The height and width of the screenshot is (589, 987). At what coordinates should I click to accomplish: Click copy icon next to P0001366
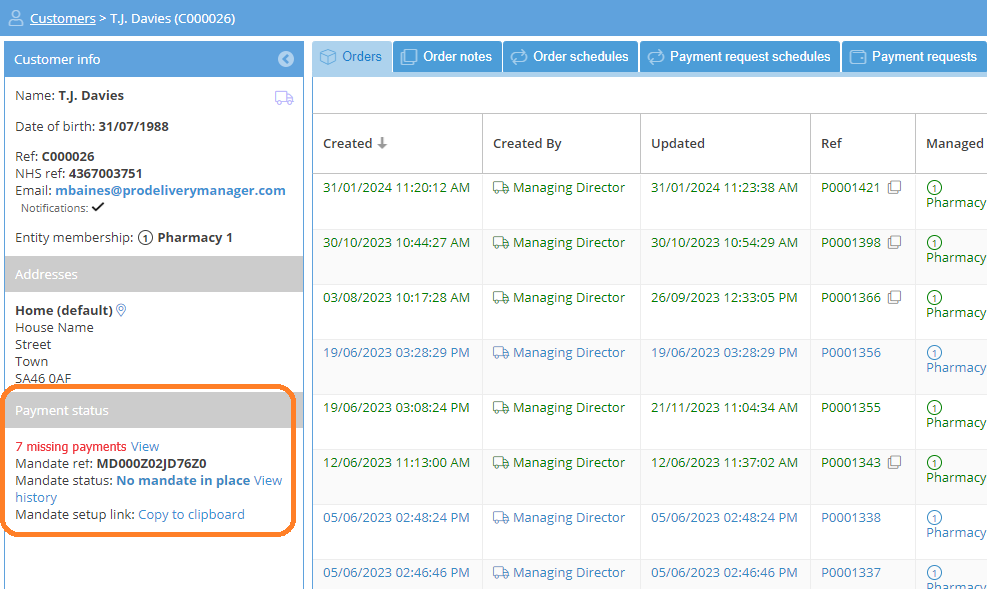[894, 297]
